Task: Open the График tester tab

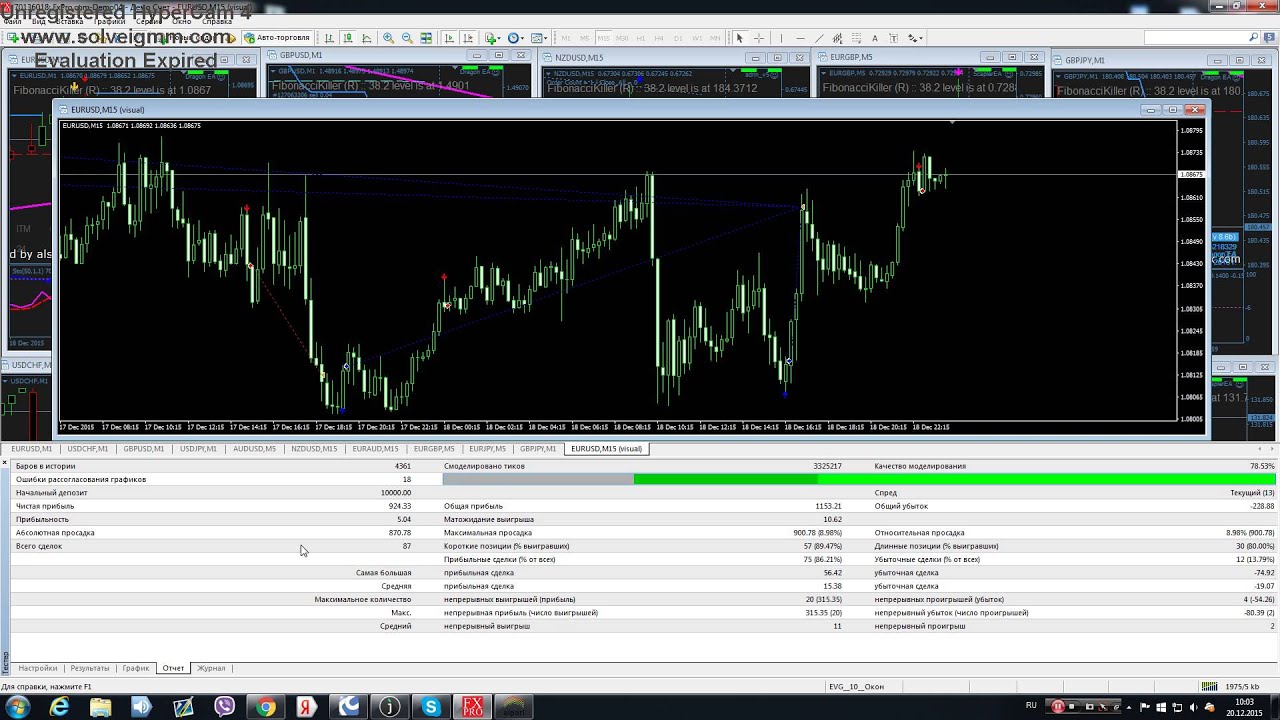Action: point(136,668)
